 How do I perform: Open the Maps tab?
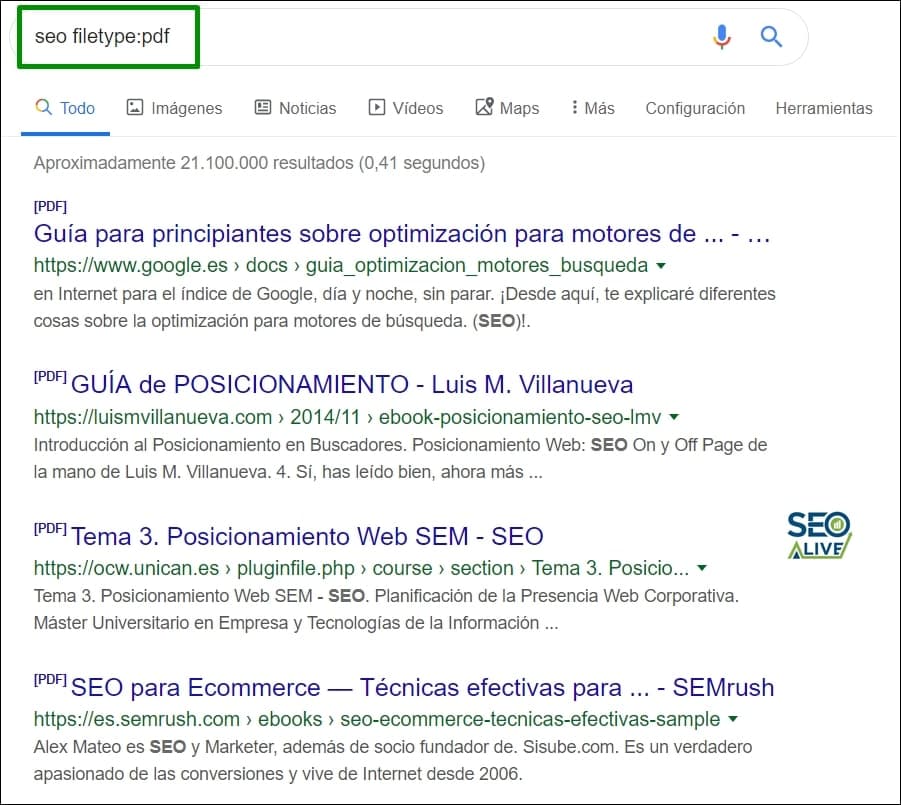[507, 108]
